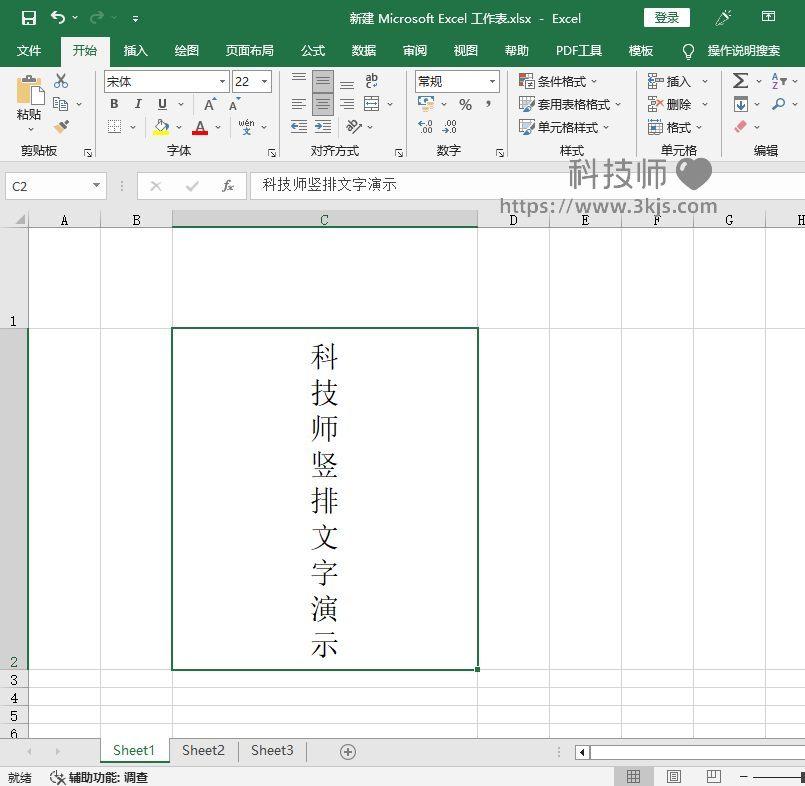This screenshot has width=805, height=786.
Task: Click the Copy icon in clipboard group
Action: click(61, 104)
